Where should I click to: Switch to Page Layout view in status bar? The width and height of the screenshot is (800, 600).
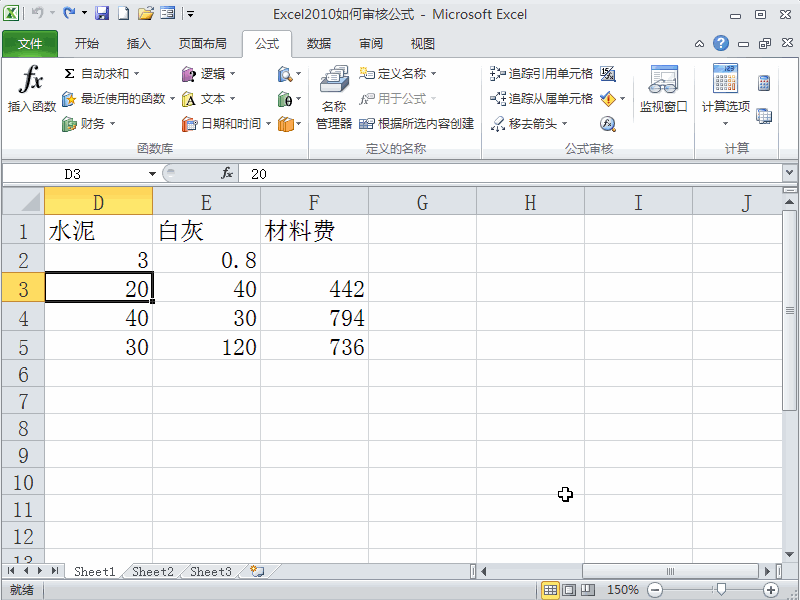[570, 590]
